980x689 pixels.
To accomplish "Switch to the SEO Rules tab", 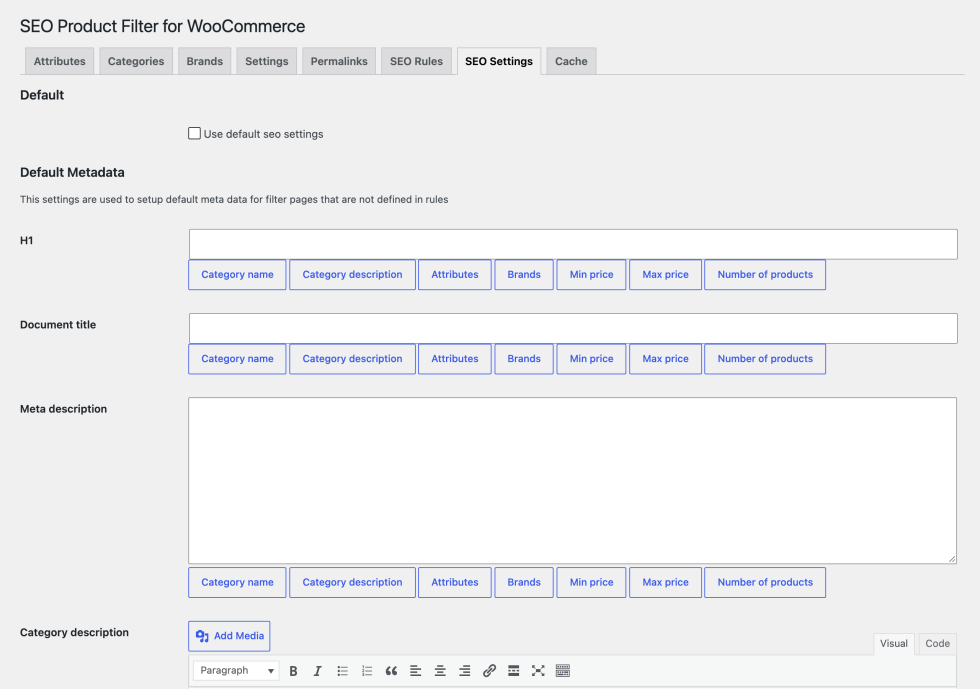I will coord(416,61).
